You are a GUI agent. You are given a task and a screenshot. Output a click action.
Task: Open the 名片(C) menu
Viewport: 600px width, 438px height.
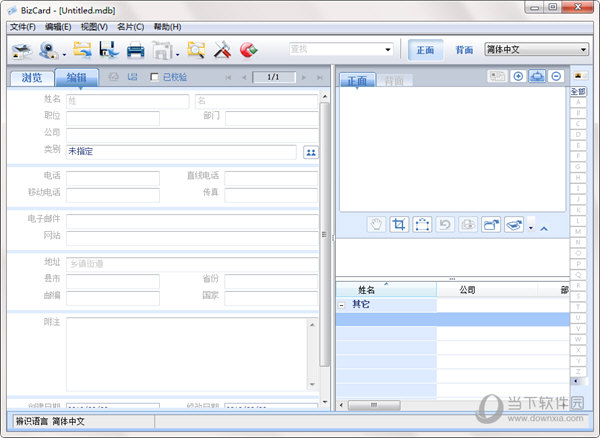[x=130, y=27]
